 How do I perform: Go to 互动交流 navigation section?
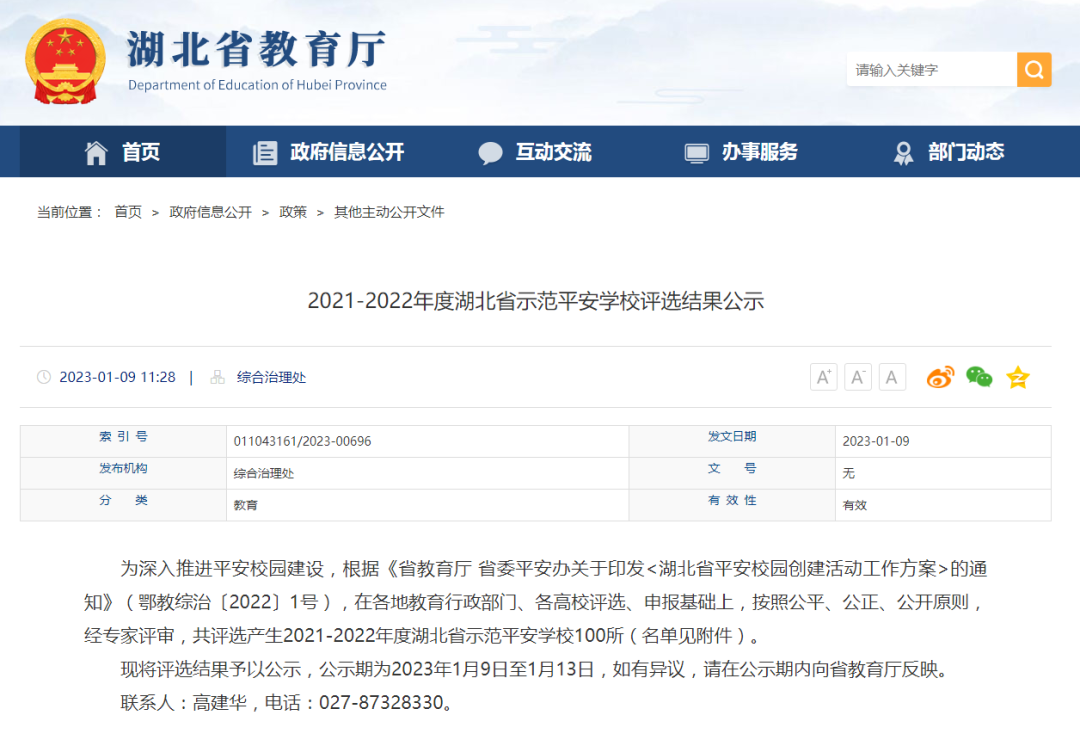(x=535, y=152)
